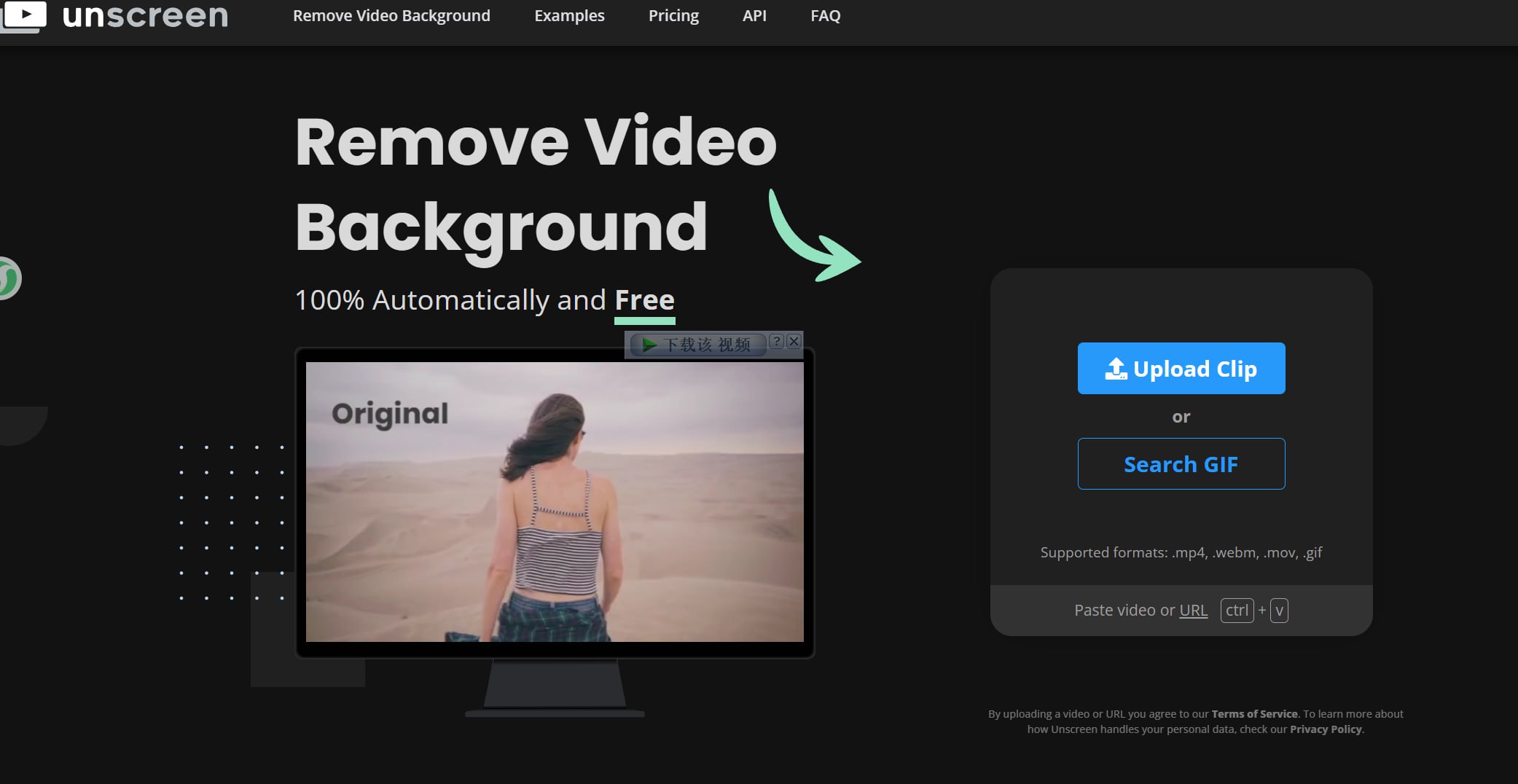Go to the Examples page
Image resolution: width=1518 pixels, height=784 pixels.
point(569,15)
